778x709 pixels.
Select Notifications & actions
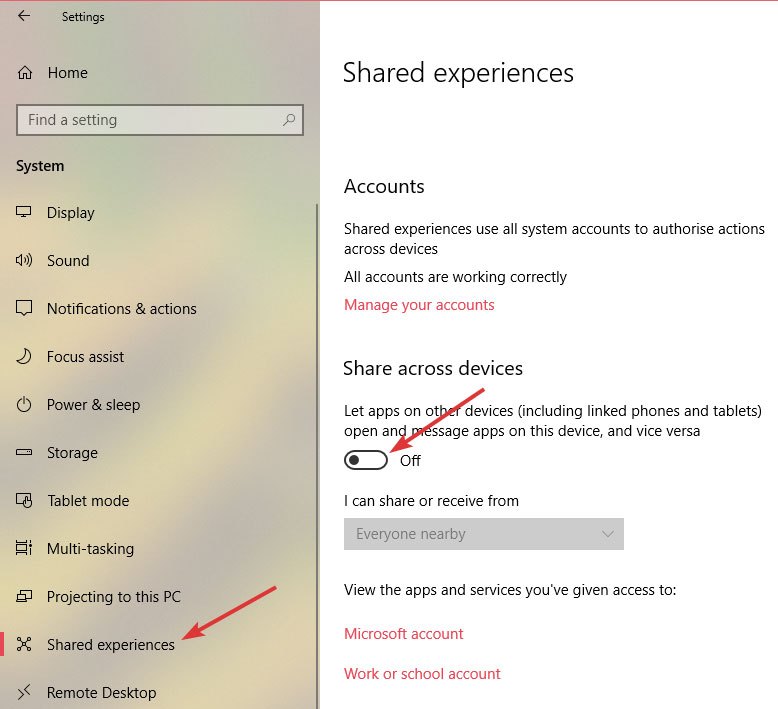coord(122,309)
